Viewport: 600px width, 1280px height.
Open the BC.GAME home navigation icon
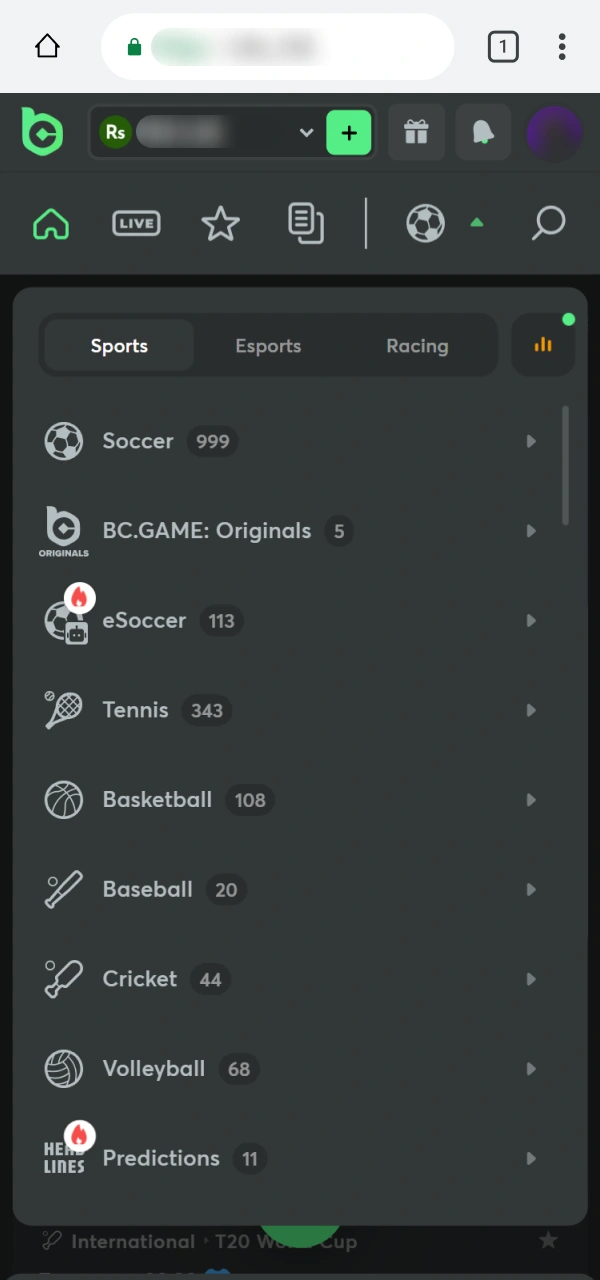pyautogui.click(x=50, y=223)
